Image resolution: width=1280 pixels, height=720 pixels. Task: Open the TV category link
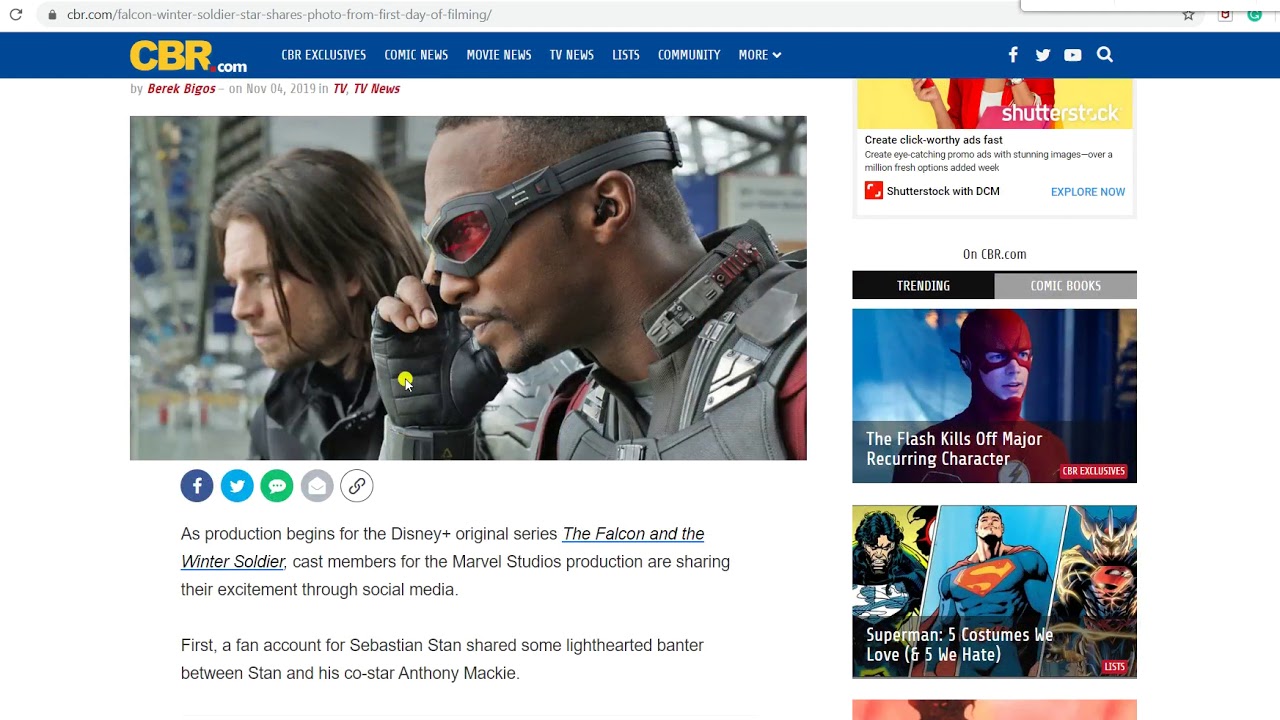(340, 89)
